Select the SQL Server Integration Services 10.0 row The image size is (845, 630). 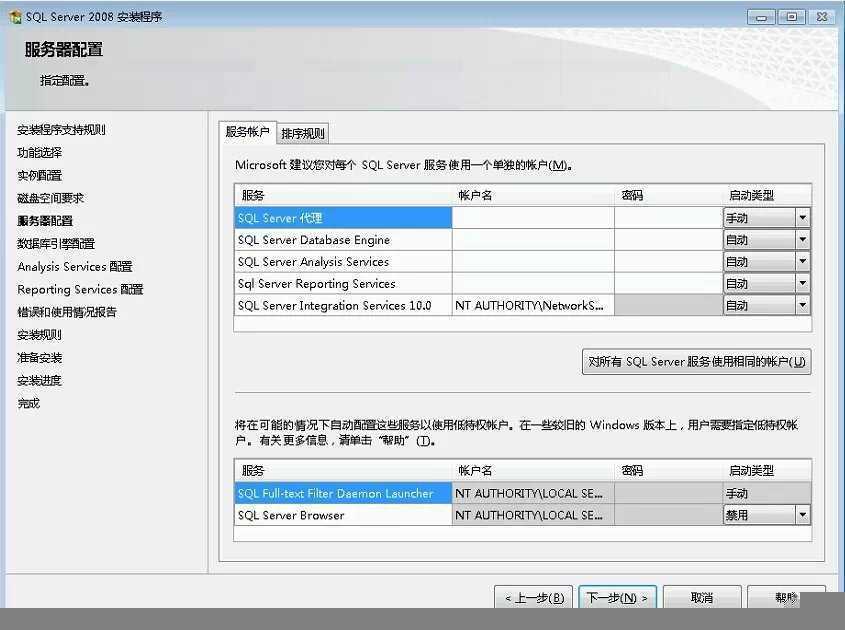(343, 306)
